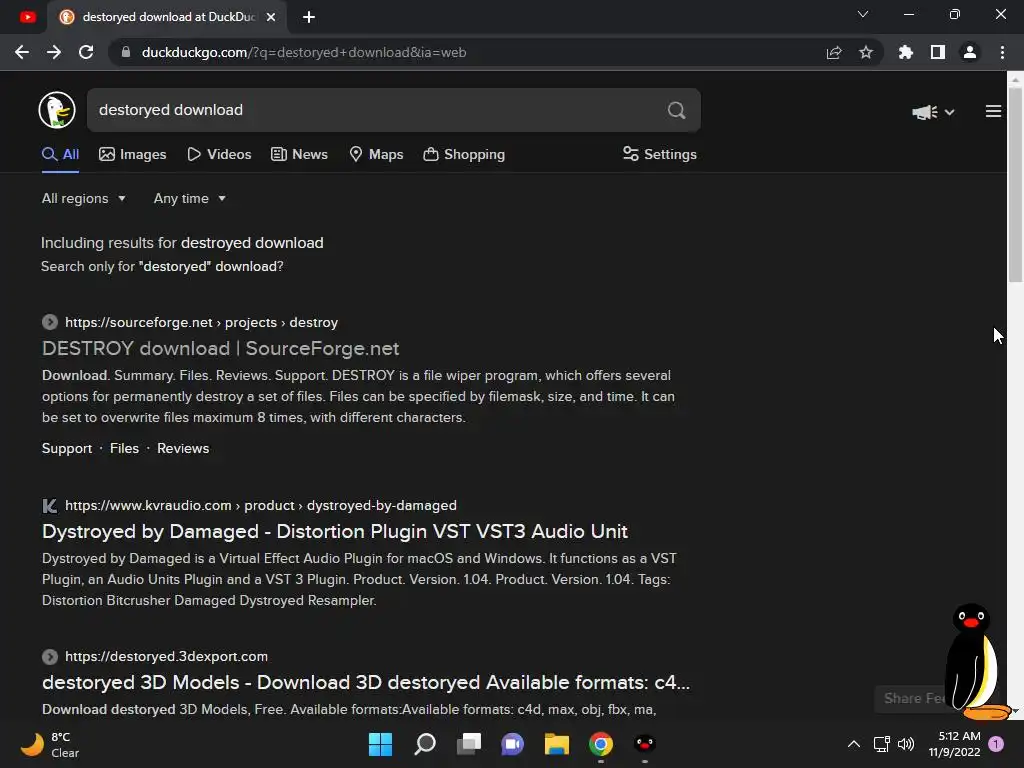This screenshot has width=1024, height=768.
Task: Open the weather widget showing 8°C Clear
Action: 51,744
